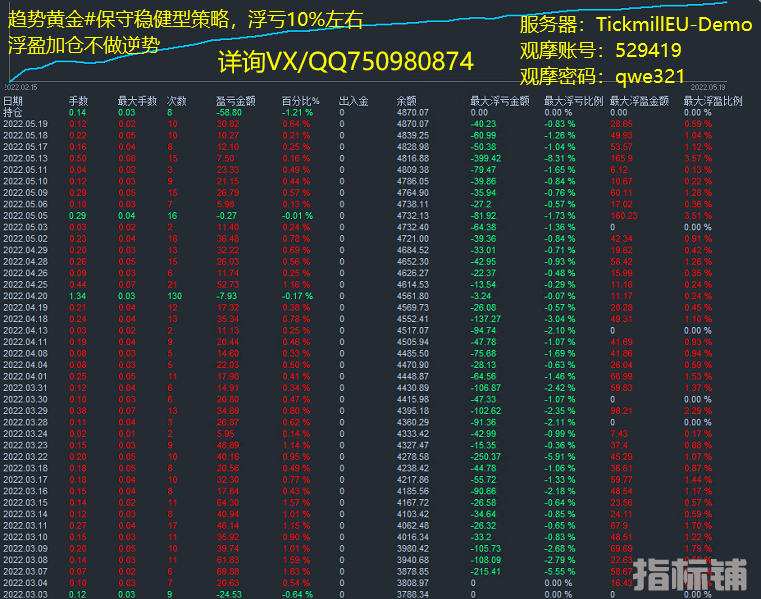The image size is (761, 599).
Task: Click the 48.89 profit value for 2022.03.23
Action: click(x=228, y=445)
